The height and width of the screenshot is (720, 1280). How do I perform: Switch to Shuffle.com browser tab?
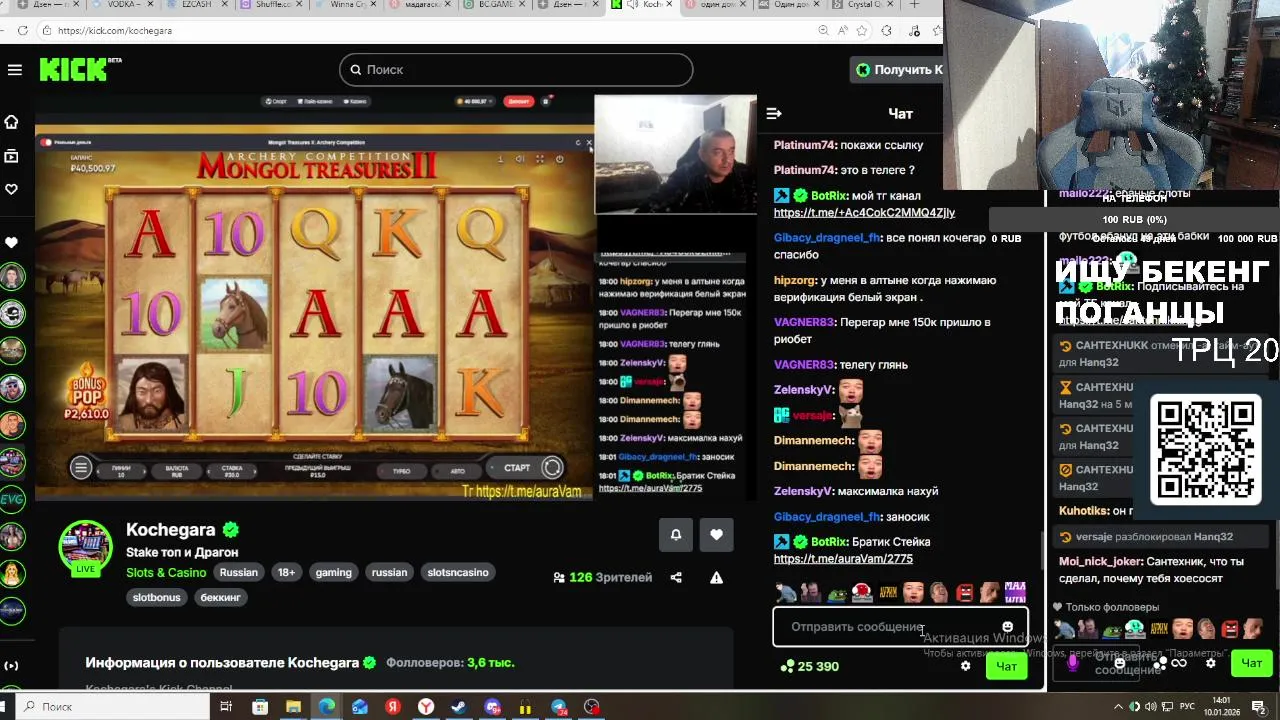click(272, 5)
